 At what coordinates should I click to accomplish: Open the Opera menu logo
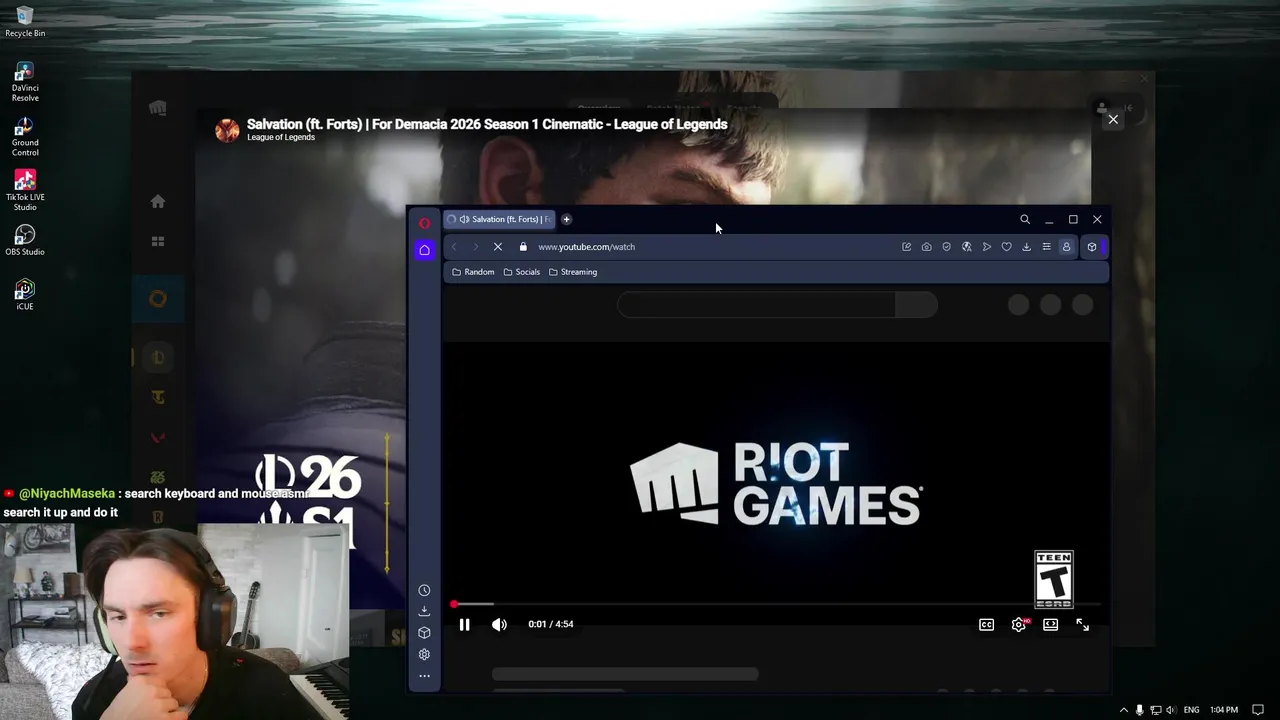[424, 223]
